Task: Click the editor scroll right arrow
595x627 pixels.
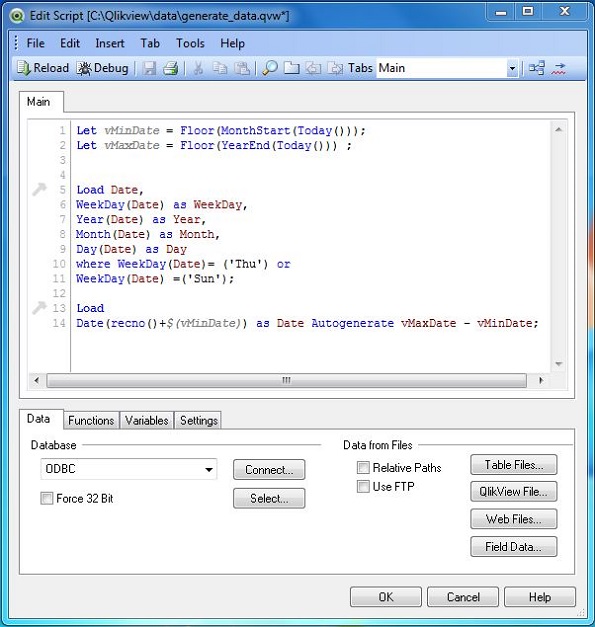Action: [541, 380]
